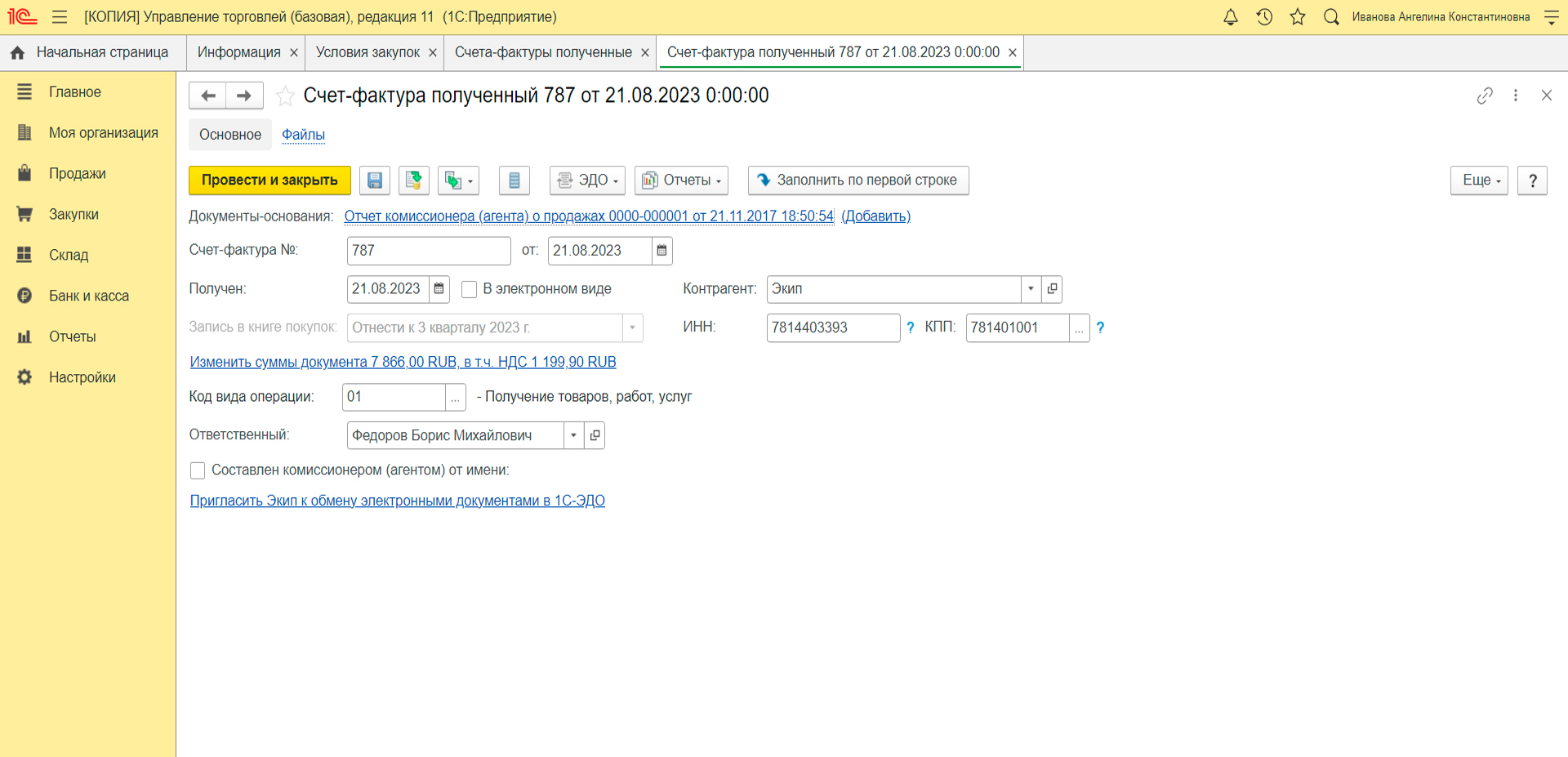1568x757 pixels.
Task: Open Моя организация section
Action: click(87, 133)
